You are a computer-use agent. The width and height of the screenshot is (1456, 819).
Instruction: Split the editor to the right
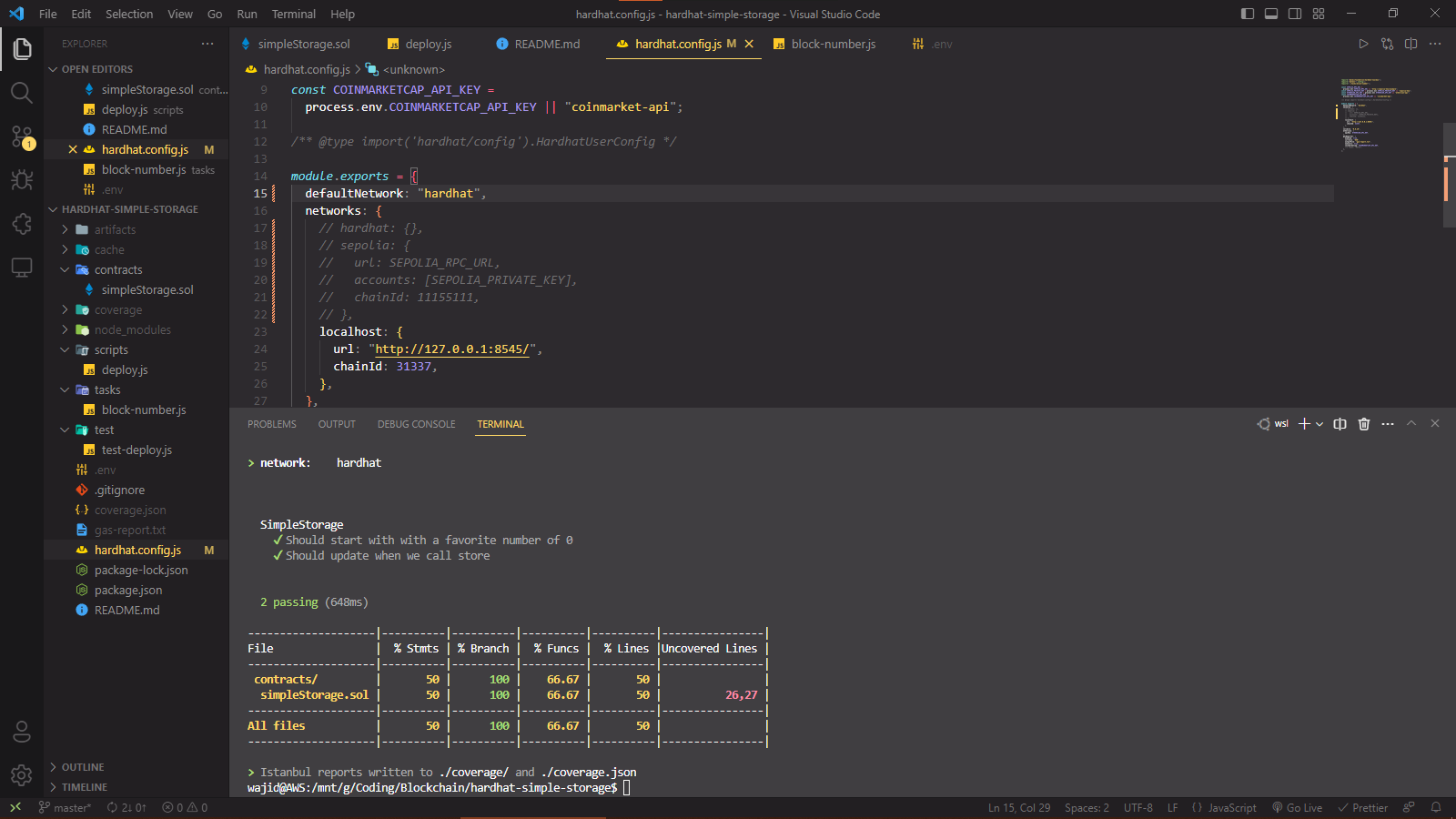(1411, 44)
